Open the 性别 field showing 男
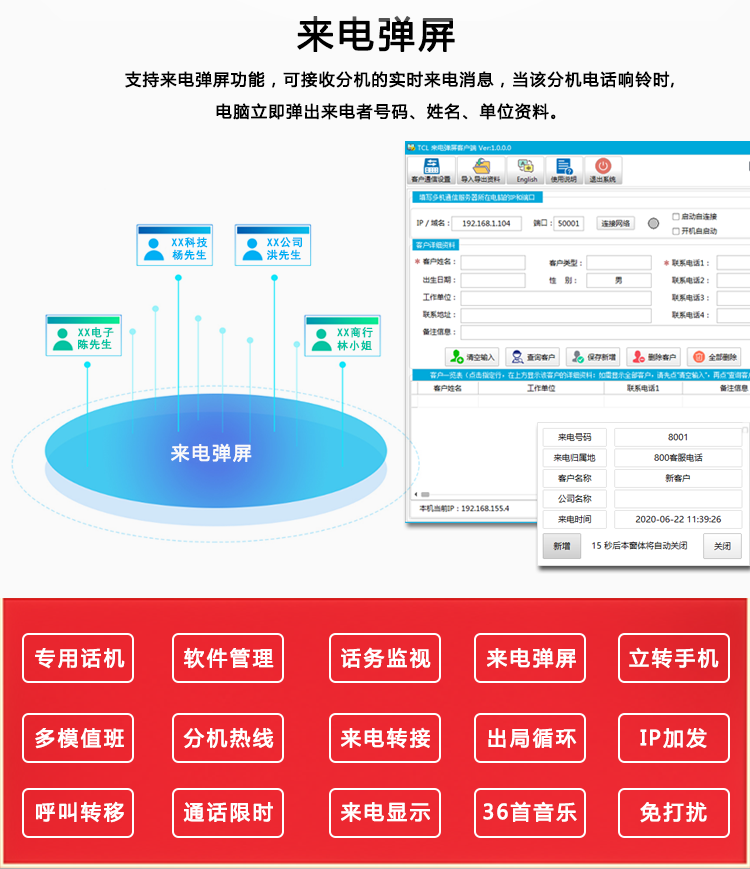Viewport: 750px width, 869px height. tap(618, 281)
